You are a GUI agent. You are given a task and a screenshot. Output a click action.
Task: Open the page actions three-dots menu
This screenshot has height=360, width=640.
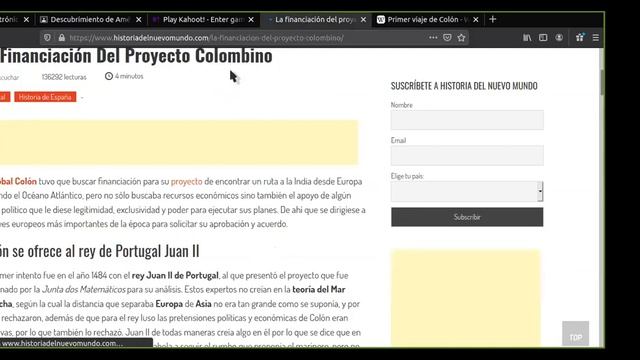pyautogui.click(x=433, y=38)
